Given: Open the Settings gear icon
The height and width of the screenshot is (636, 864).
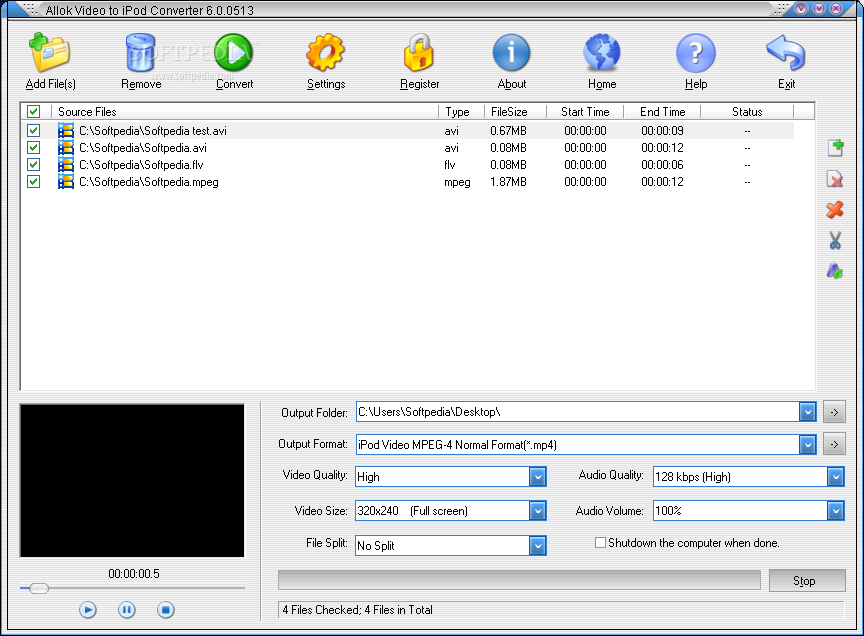Looking at the screenshot, I should (325, 53).
